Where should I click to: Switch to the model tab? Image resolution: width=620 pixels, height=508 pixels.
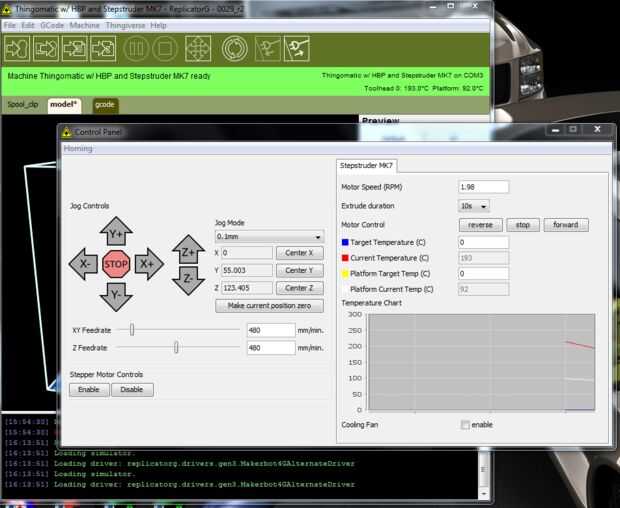click(x=64, y=105)
